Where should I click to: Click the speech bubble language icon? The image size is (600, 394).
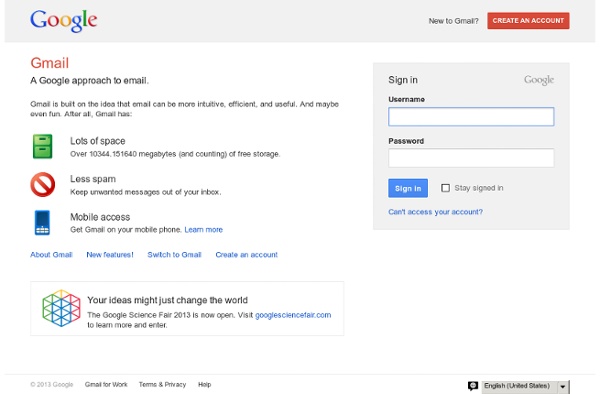473,386
